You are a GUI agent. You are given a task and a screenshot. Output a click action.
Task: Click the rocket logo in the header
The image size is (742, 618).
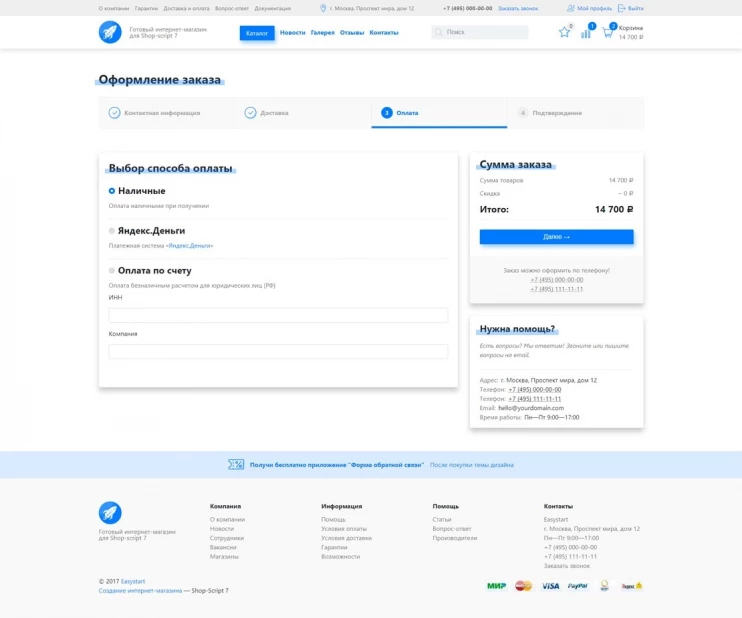tap(110, 32)
